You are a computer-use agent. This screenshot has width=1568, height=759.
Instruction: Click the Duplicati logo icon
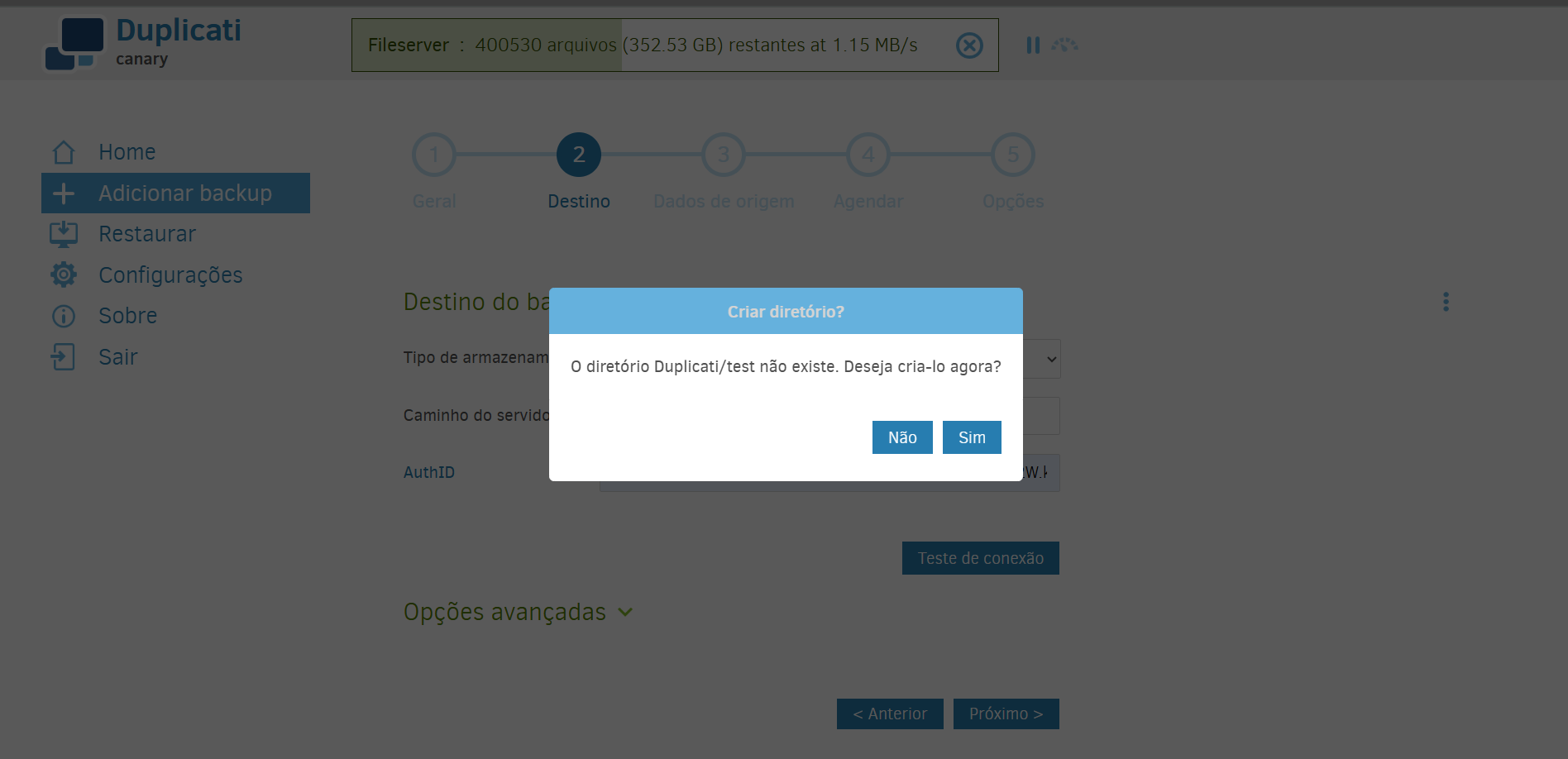74,44
